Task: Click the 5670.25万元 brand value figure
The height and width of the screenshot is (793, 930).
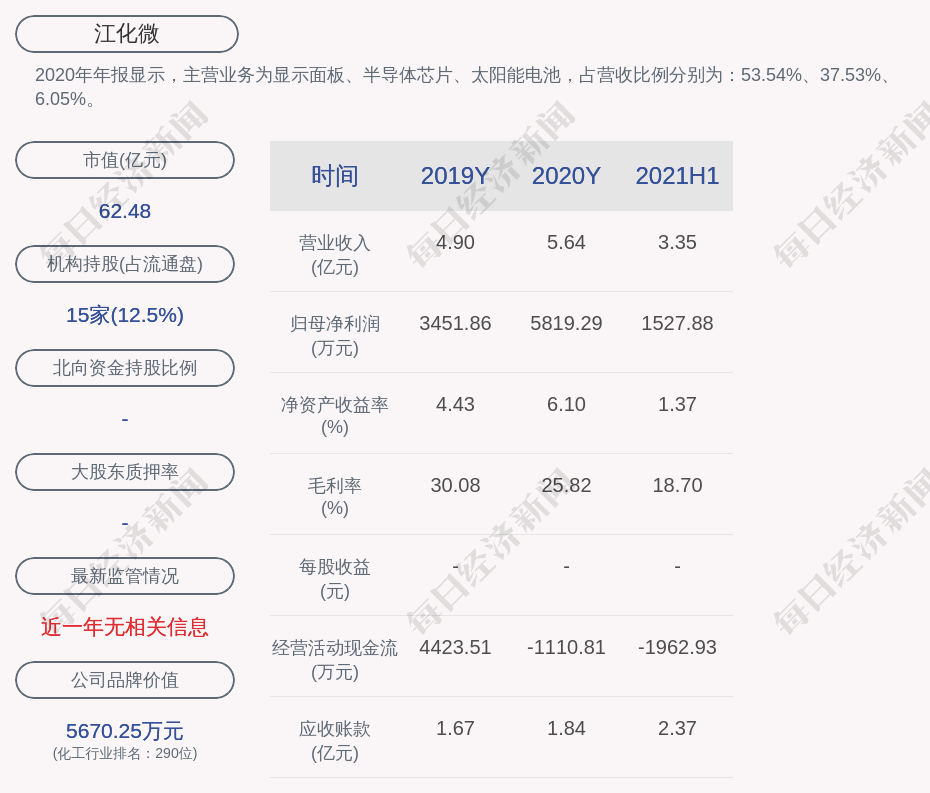Action: point(125,731)
